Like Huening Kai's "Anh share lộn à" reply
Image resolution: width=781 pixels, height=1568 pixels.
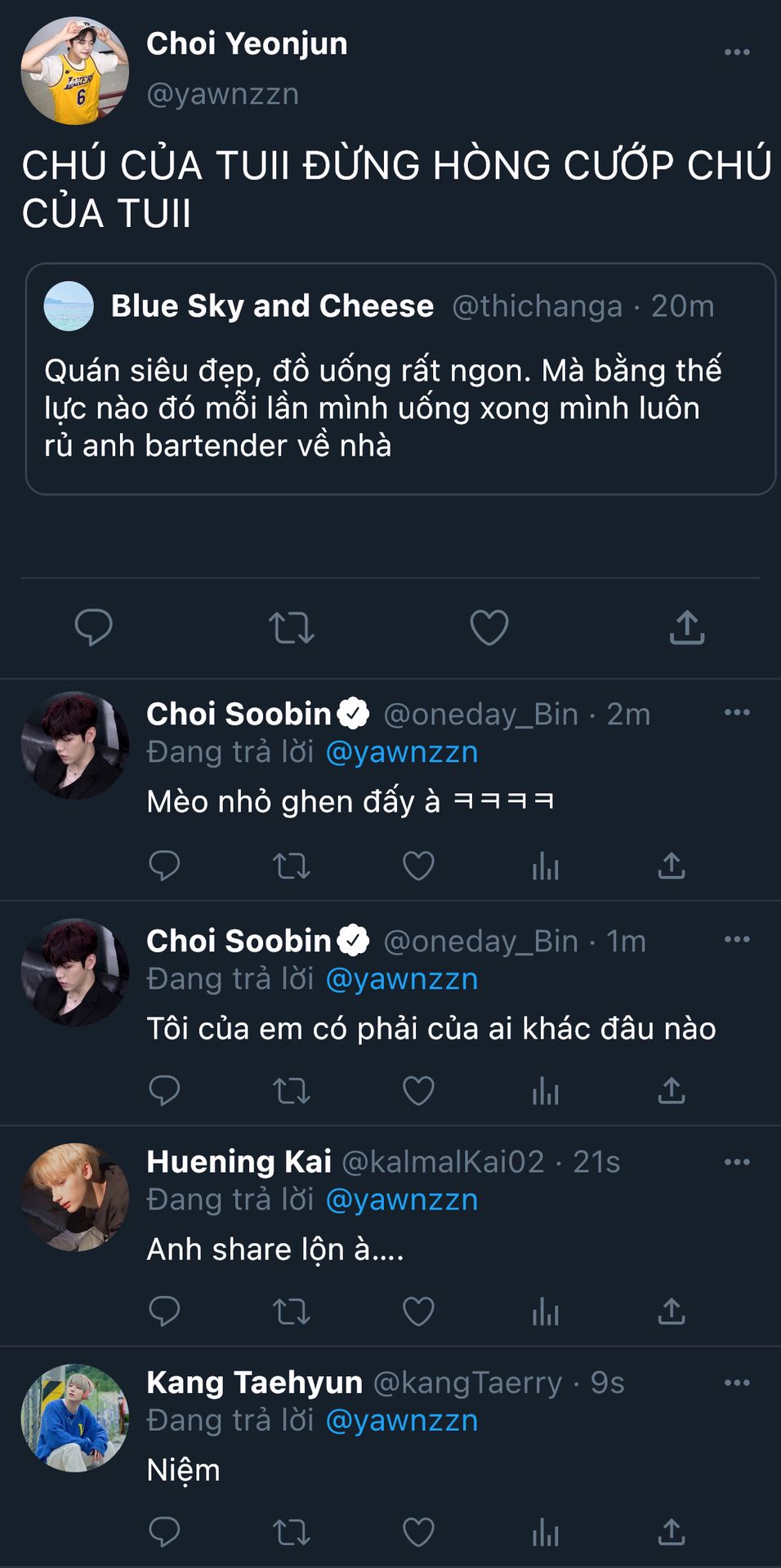pyautogui.click(x=418, y=1312)
